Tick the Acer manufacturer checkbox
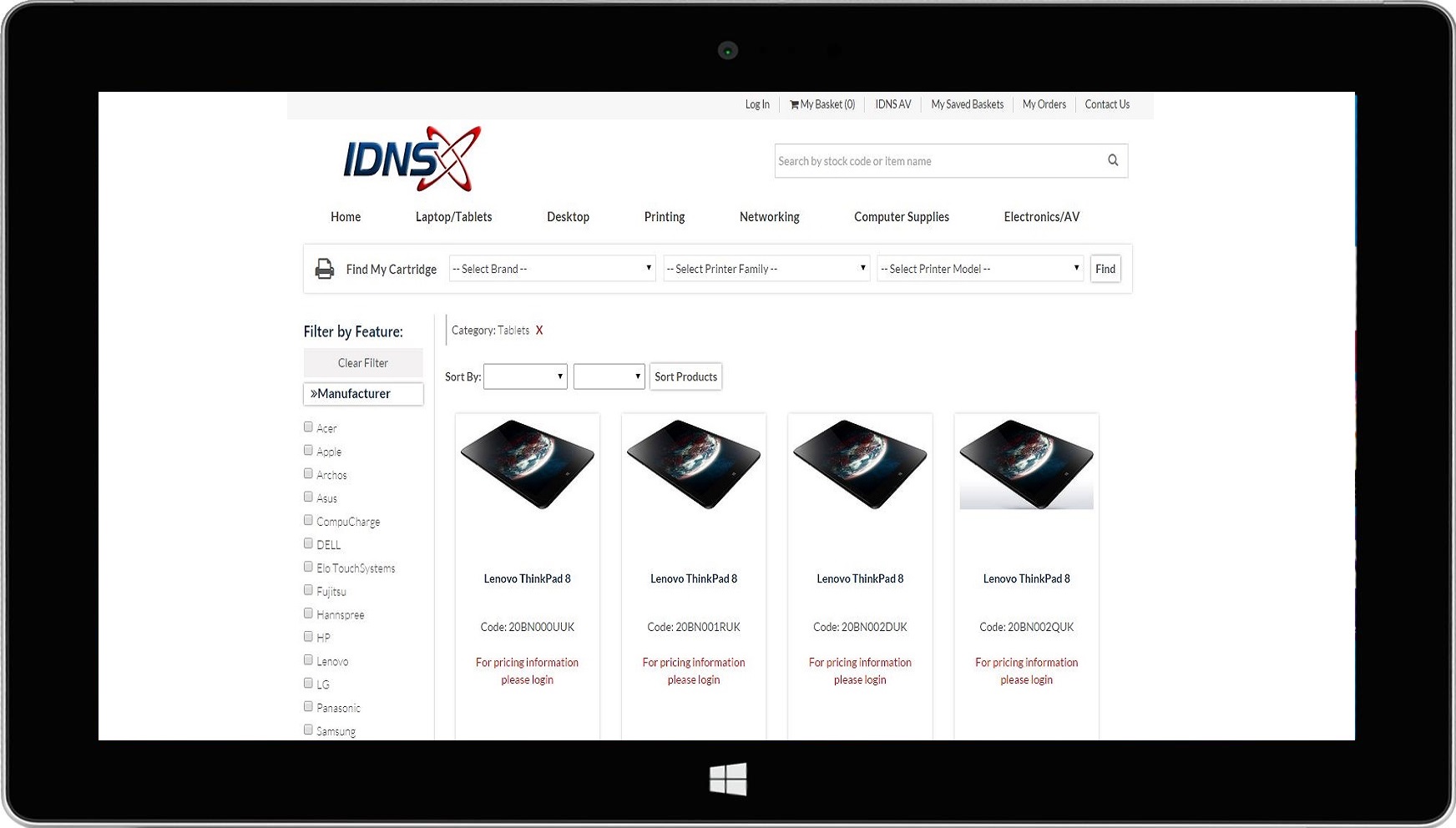The height and width of the screenshot is (828, 1456). point(308,427)
